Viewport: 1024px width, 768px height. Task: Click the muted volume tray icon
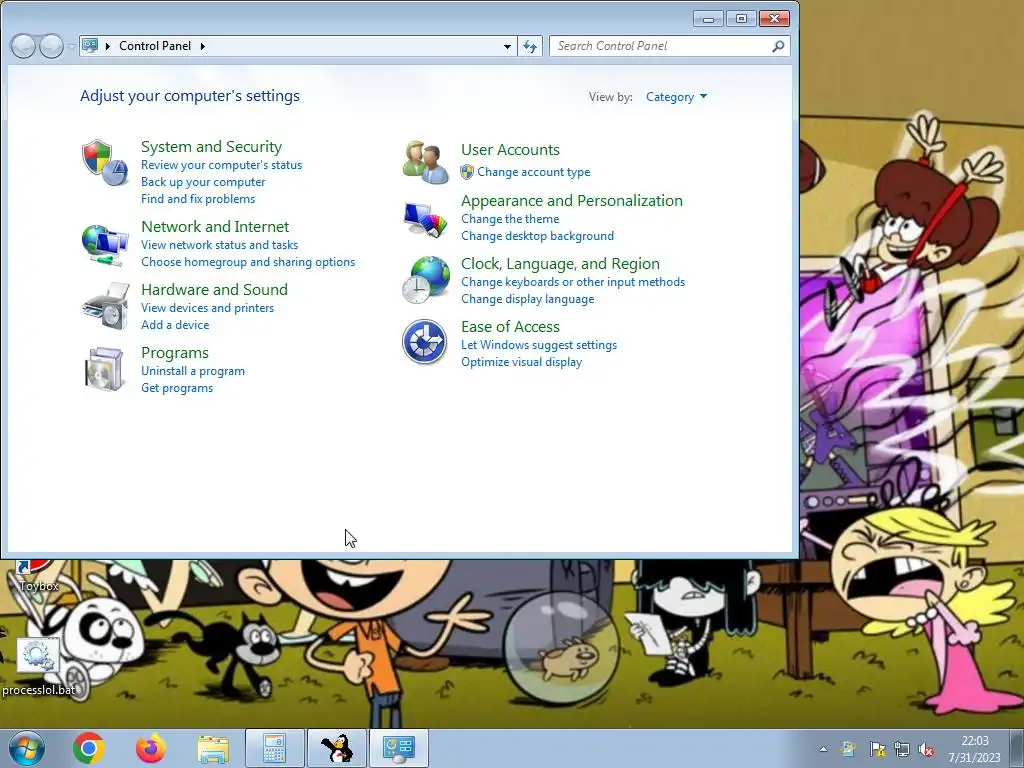[926, 749]
